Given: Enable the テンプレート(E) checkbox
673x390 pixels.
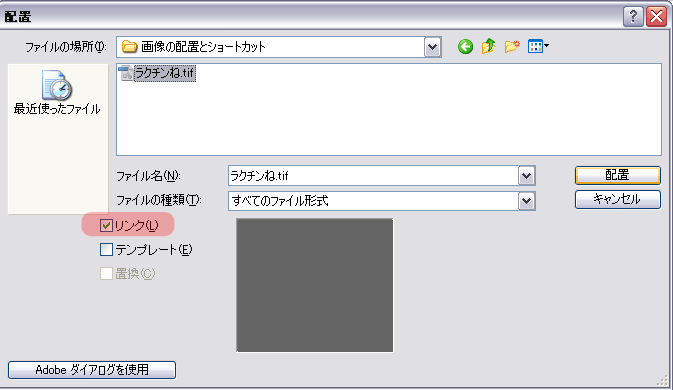Looking at the screenshot, I should pyautogui.click(x=106, y=250).
